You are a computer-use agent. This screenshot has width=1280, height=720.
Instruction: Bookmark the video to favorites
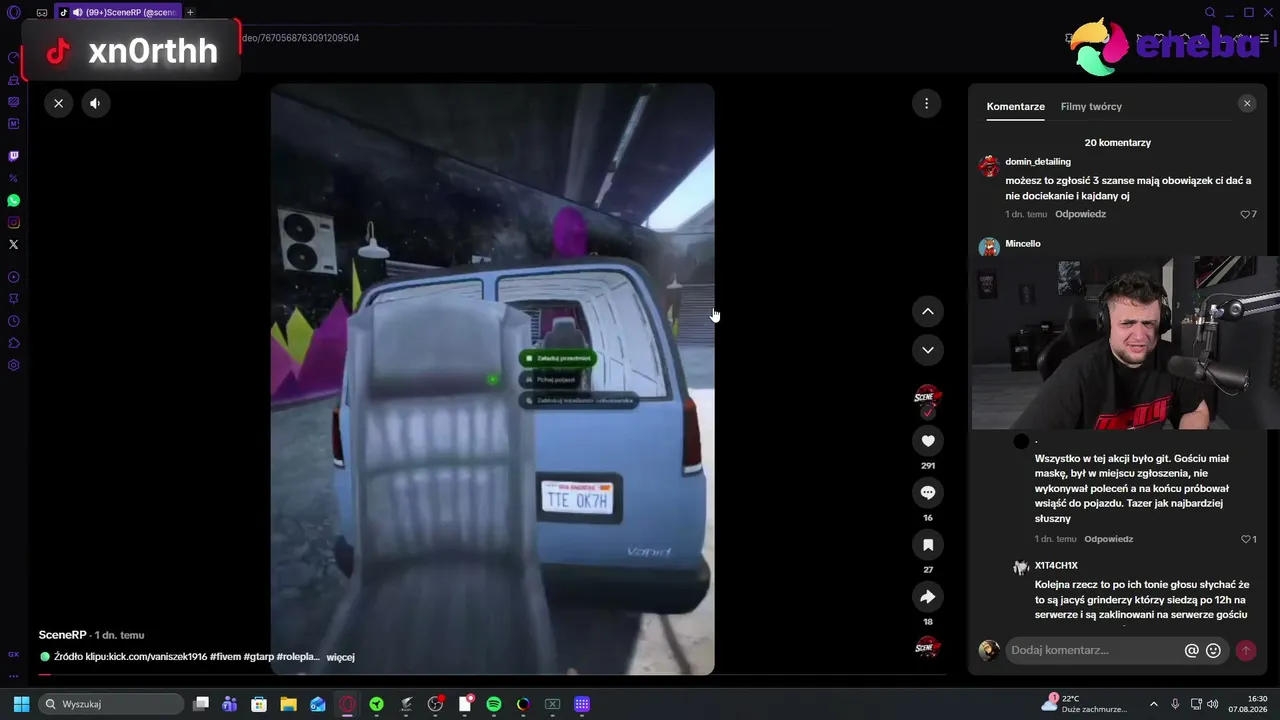point(928,545)
